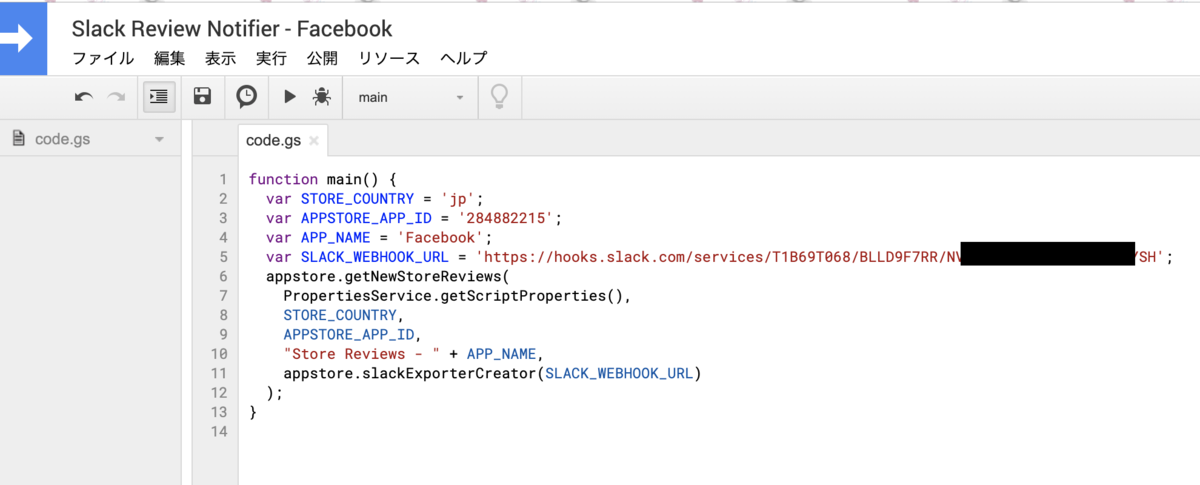Viewport: 1200px width, 485px height.
Task: Save the script with floppy icon
Action: (202, 97)
